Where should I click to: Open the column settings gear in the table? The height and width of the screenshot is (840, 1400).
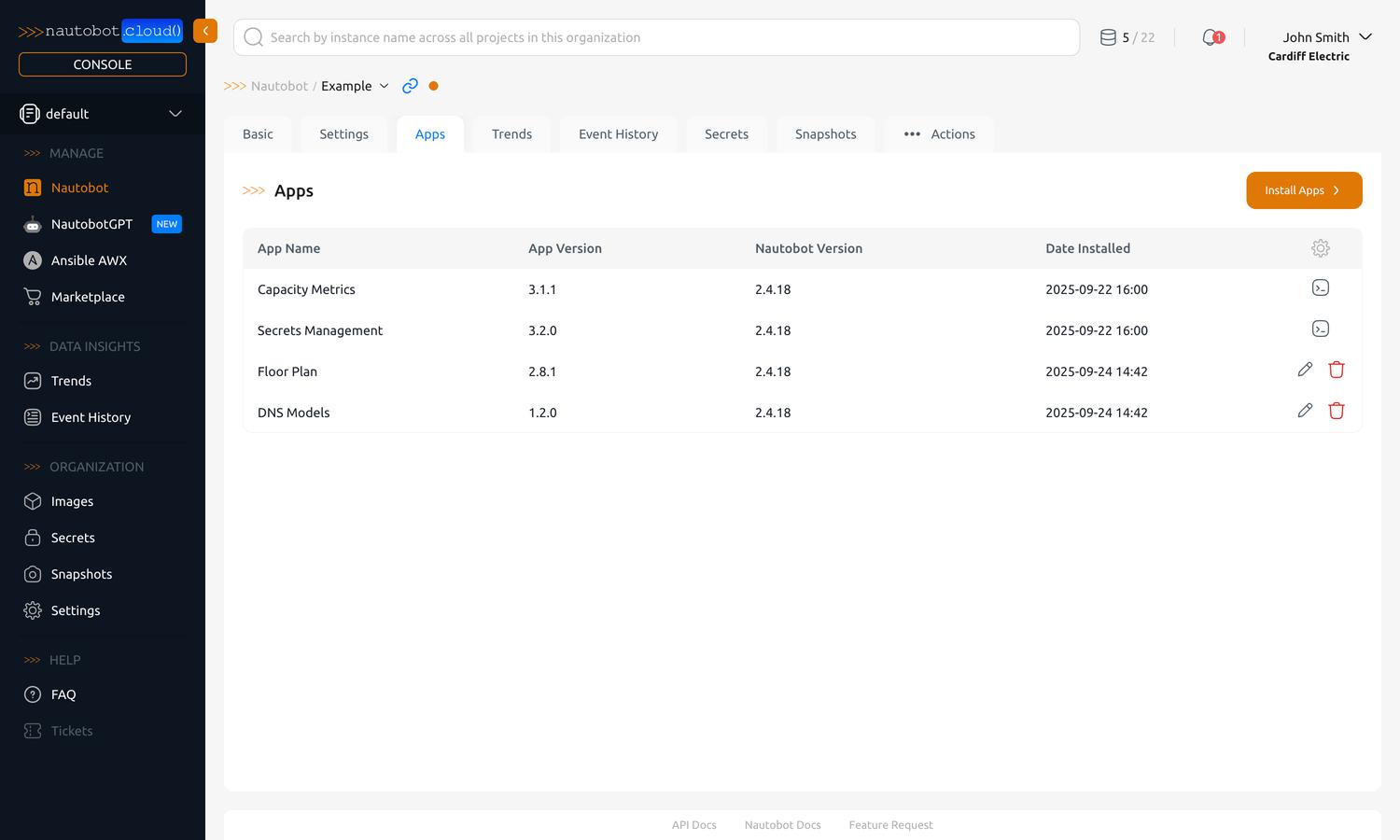point(1320,248)
